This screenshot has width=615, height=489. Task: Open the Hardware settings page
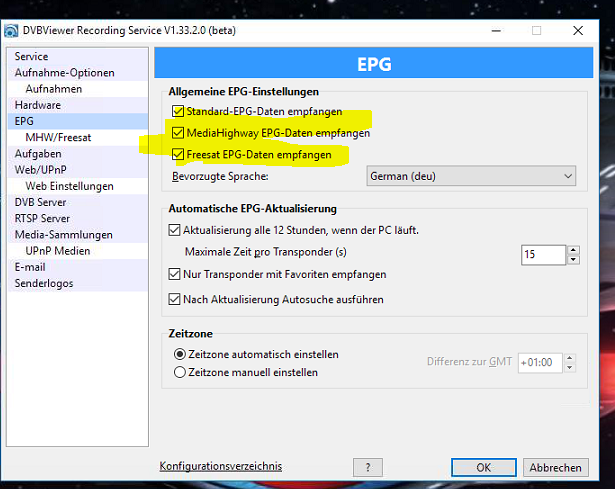point(78,105)
